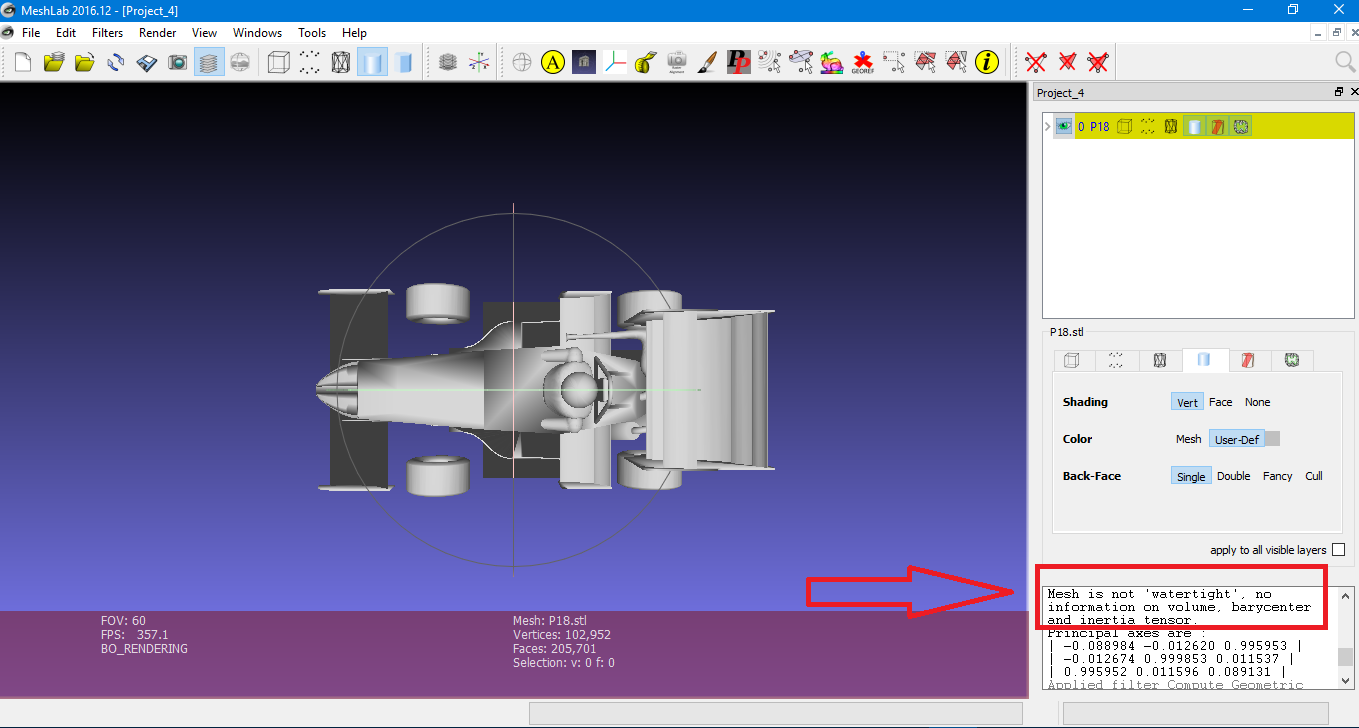Open the Z-Painting brush tool
Viewport: 1359px width, 728px height.
(x=707, y=62)
